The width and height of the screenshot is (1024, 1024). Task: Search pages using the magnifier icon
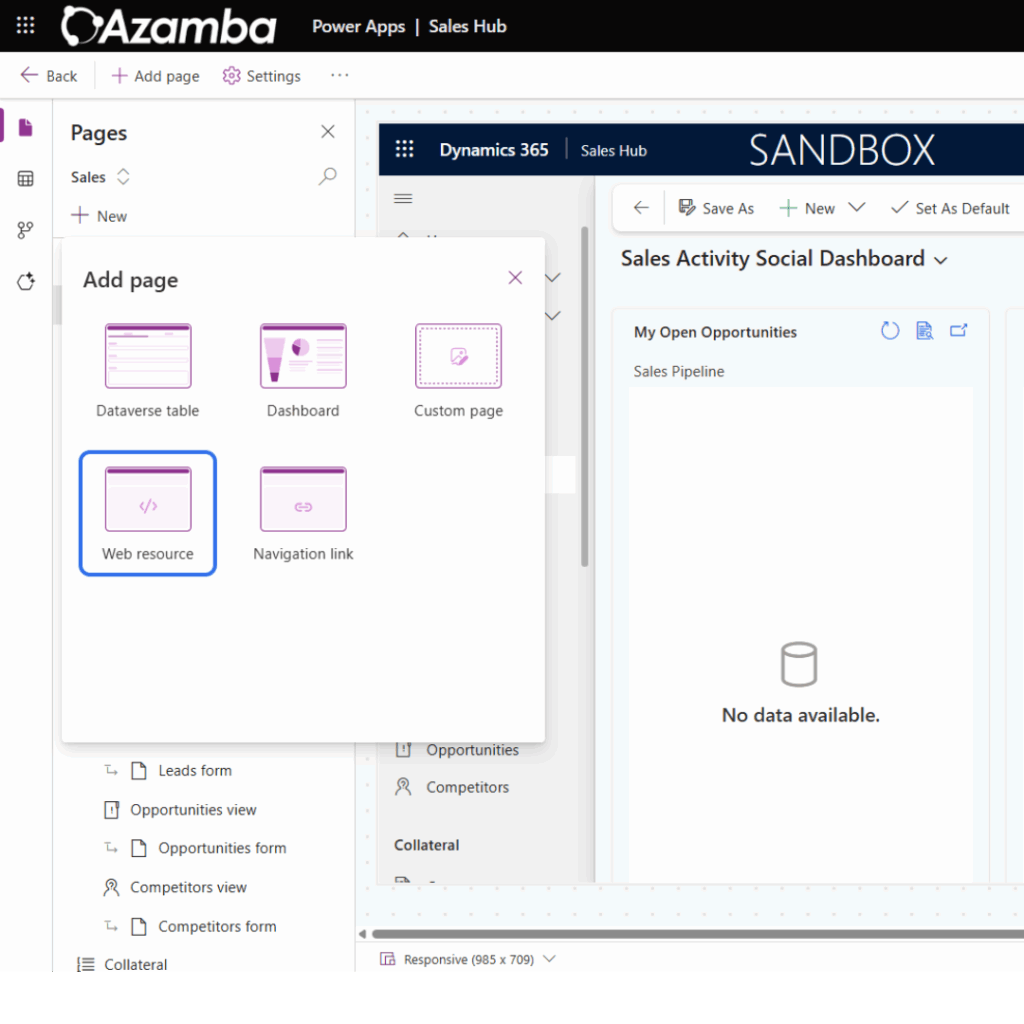tap(327, 177)
